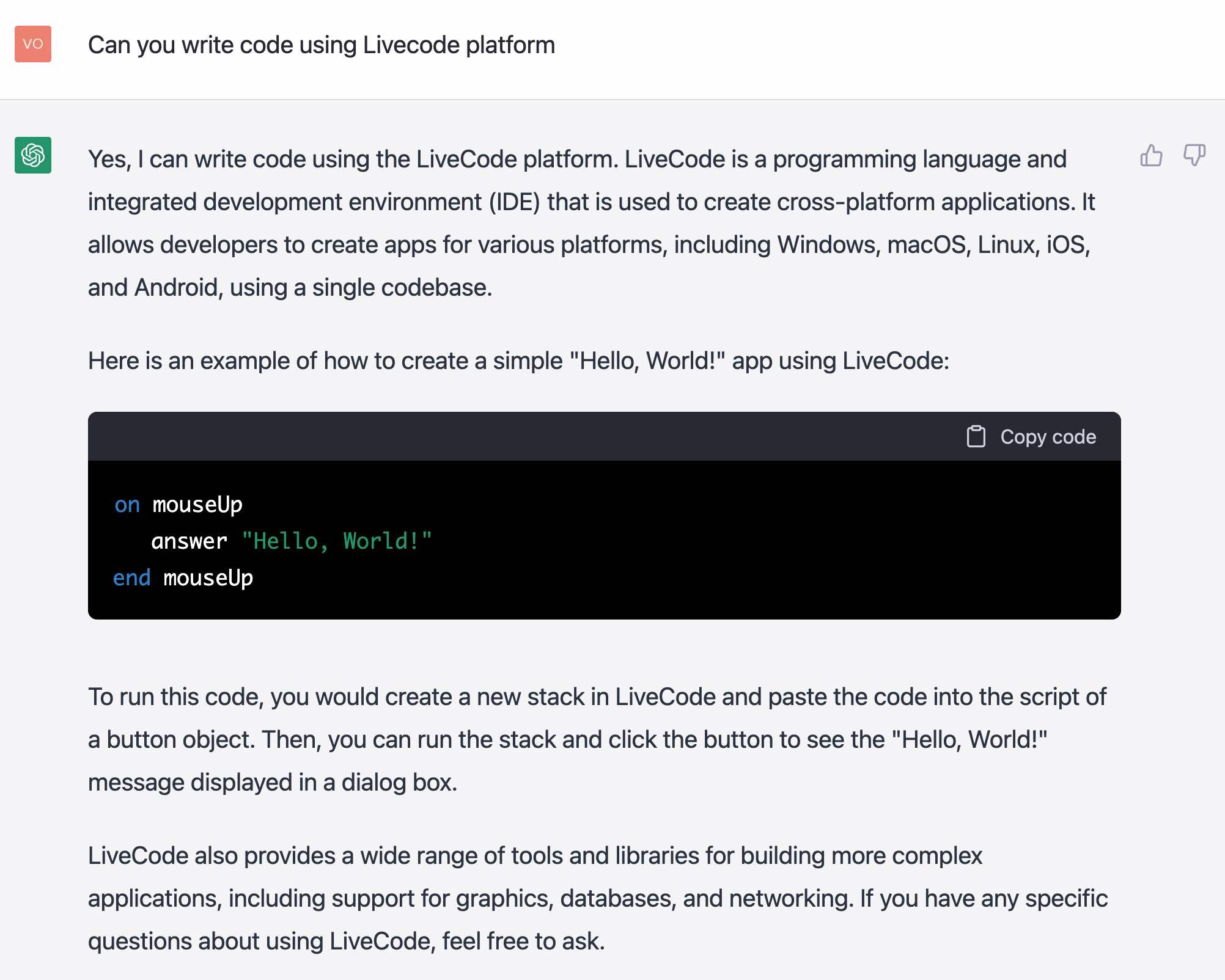Click the 'answer' command in the code
1225x980 pixels.
coord(189,541)
